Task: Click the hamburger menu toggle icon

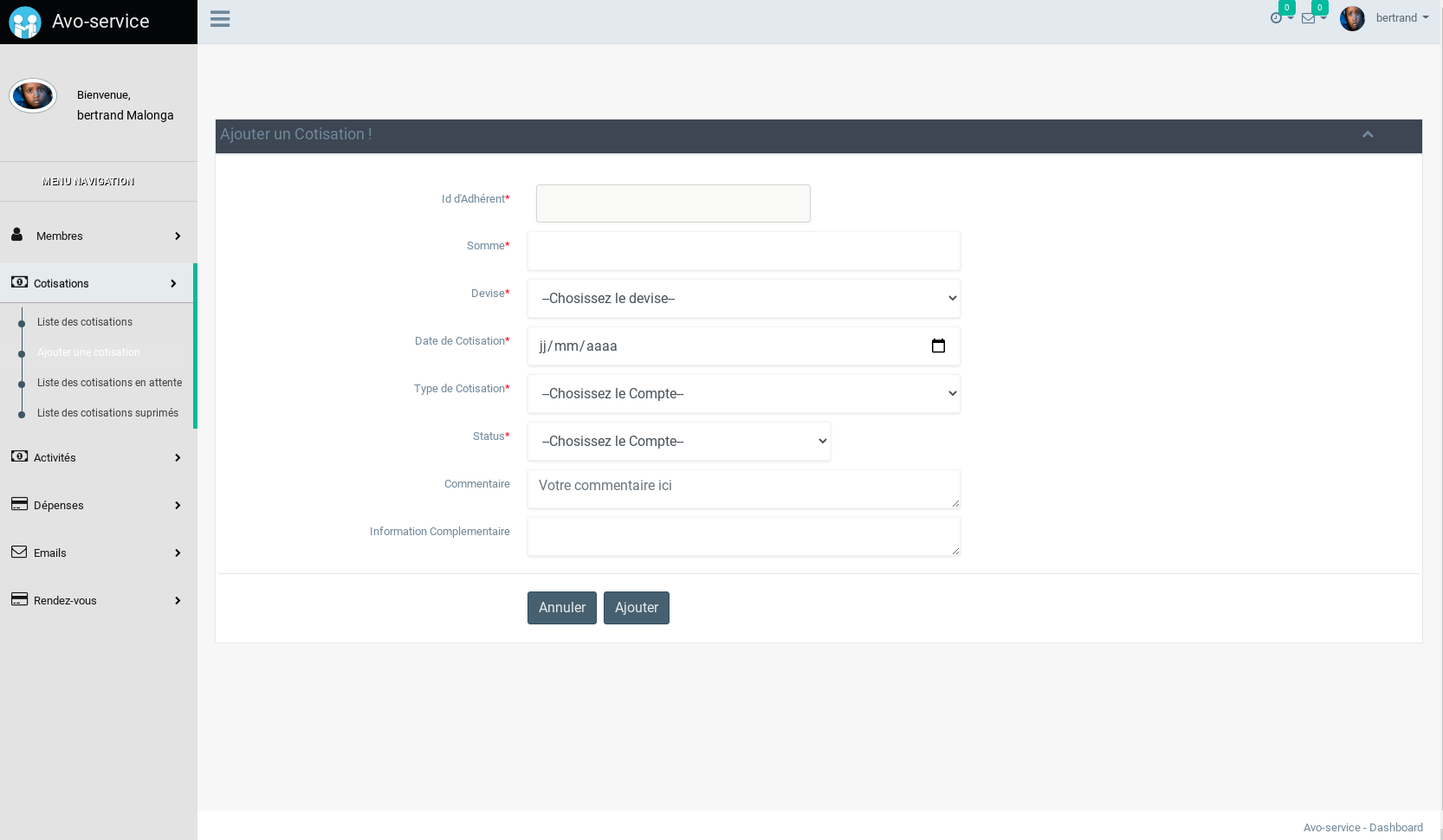Action: click(x=220, y=19)
